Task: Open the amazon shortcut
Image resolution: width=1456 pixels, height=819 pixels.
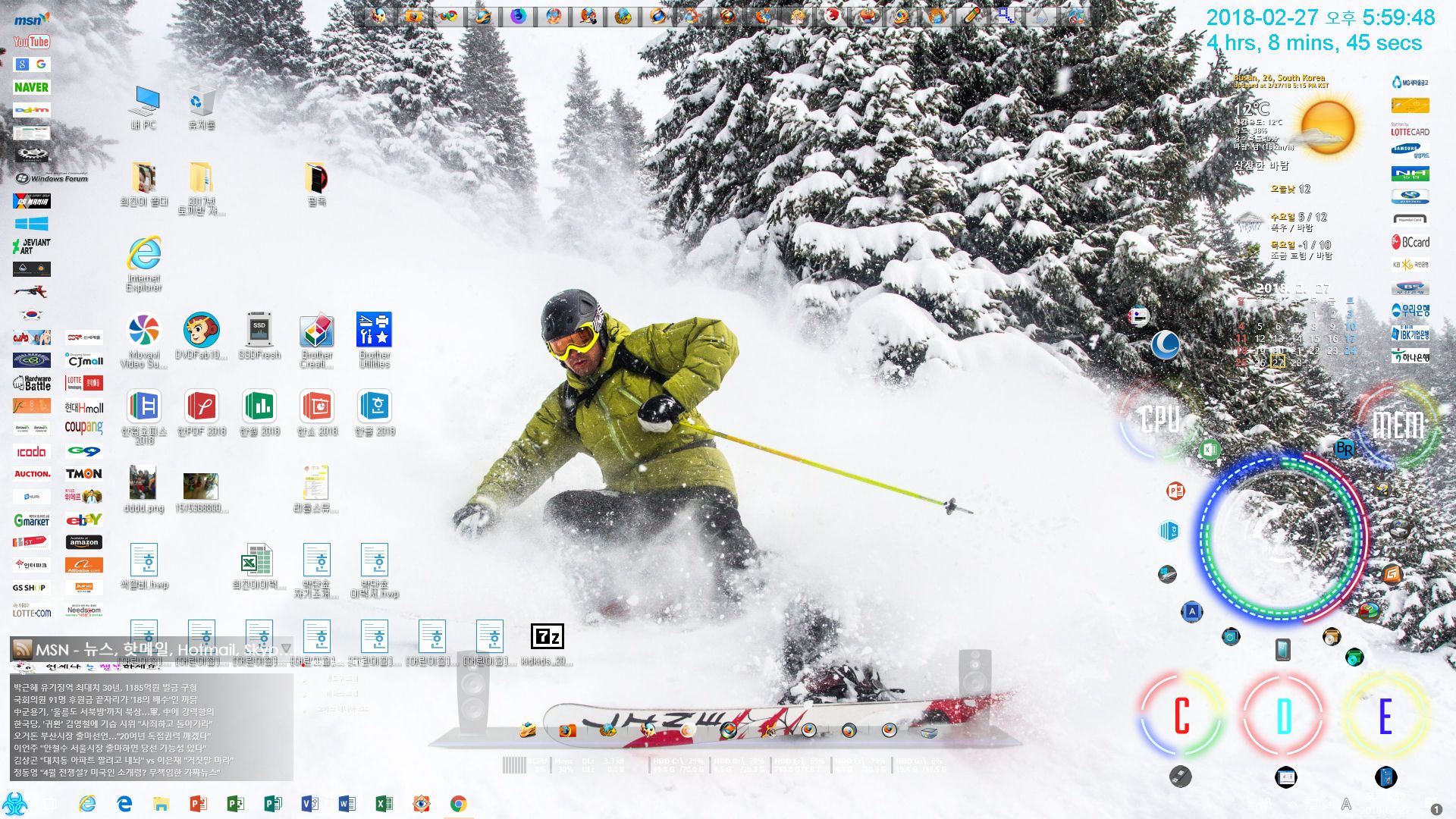Action: click(x=83, y=542)
